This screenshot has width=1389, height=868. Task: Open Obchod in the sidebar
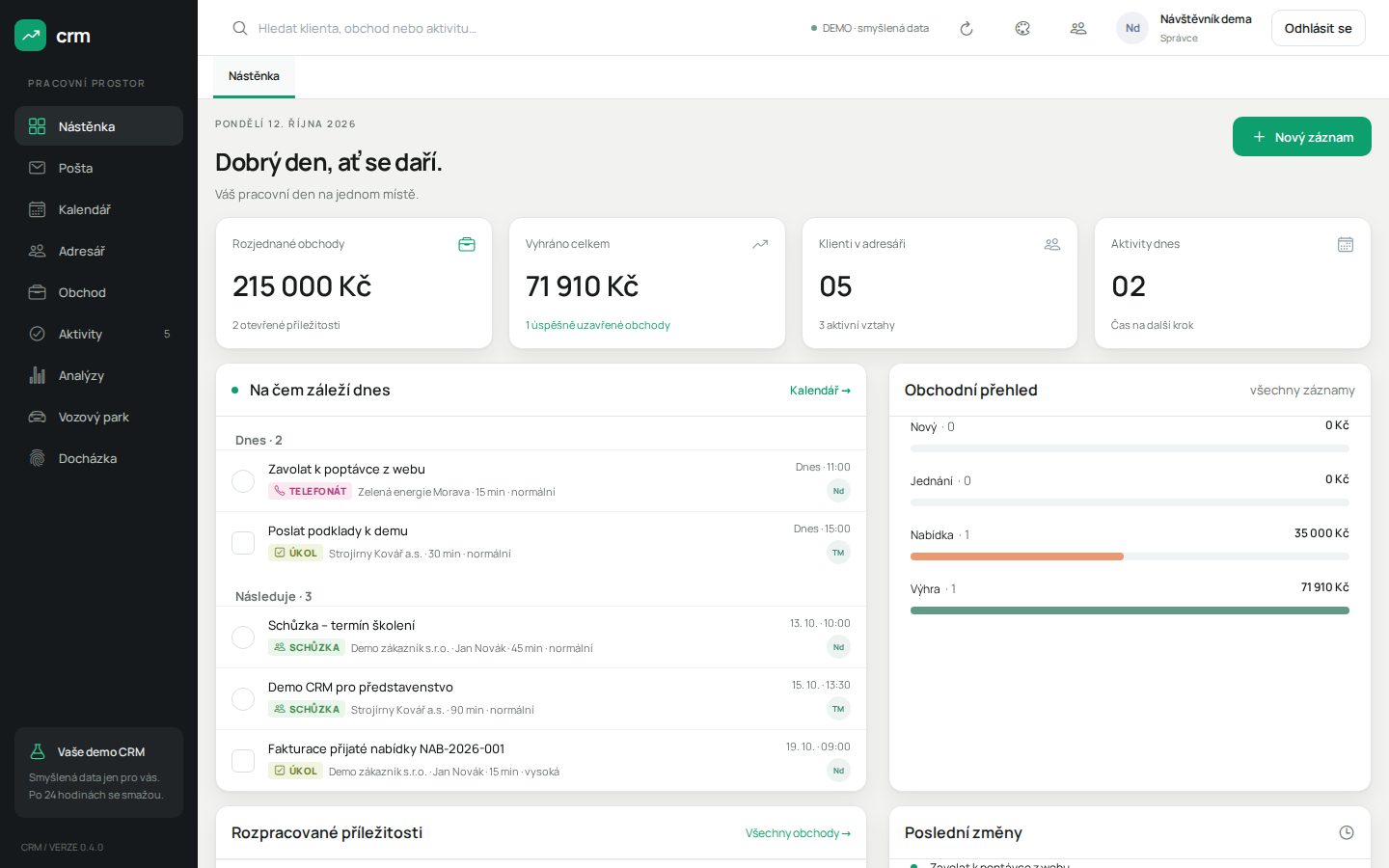(98, 292)
